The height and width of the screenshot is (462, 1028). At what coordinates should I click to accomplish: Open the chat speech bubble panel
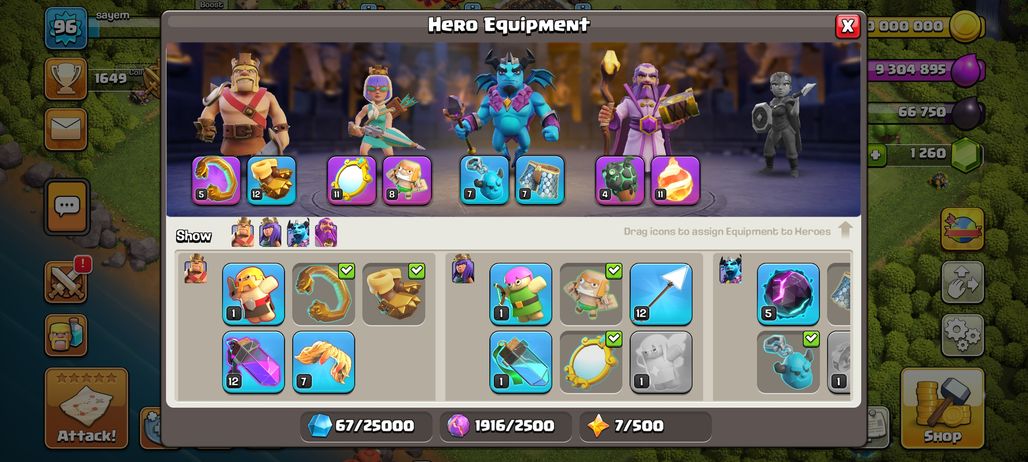click(66, 206)
